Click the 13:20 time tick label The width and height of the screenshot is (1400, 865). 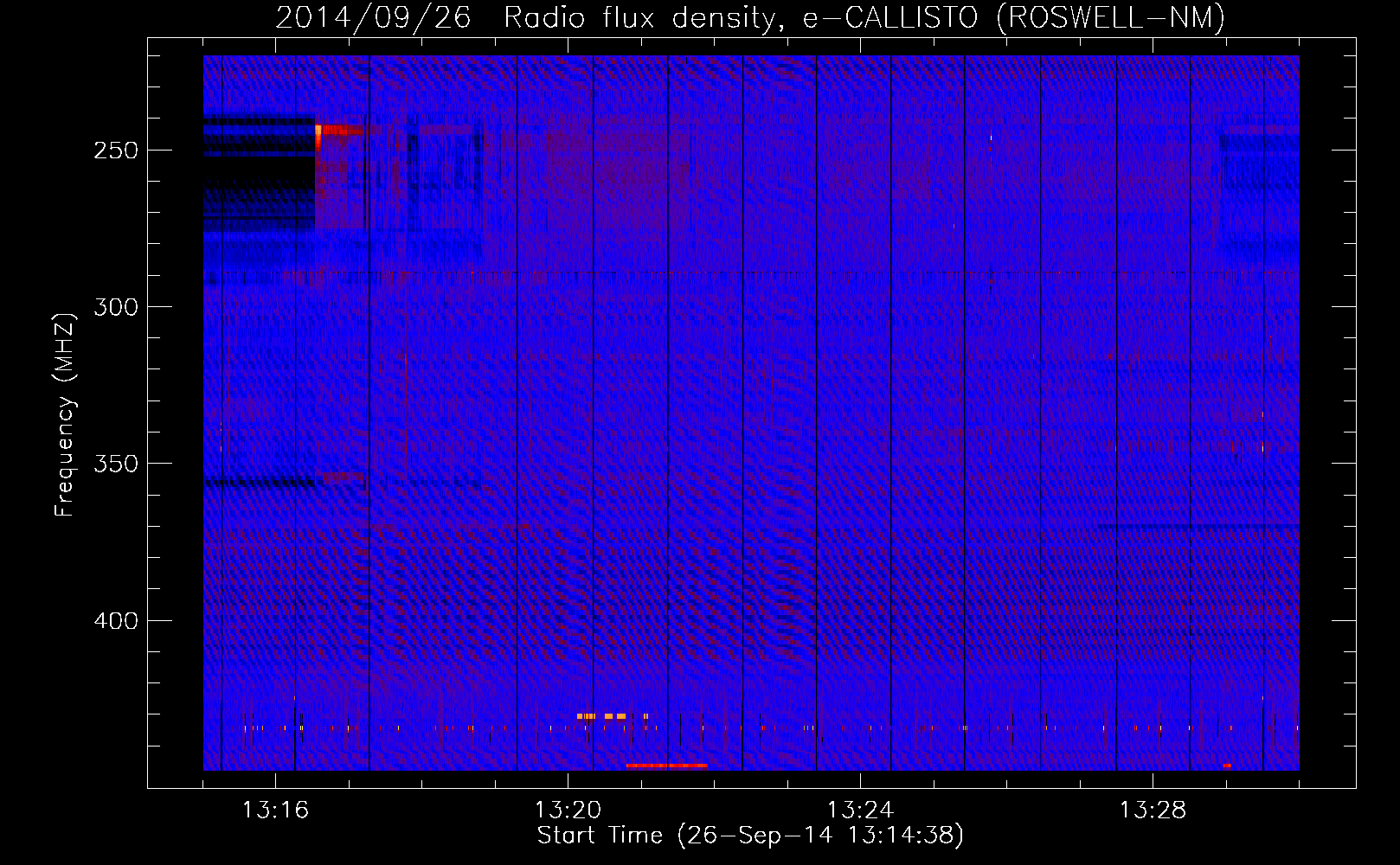click(x=568, y=811)
